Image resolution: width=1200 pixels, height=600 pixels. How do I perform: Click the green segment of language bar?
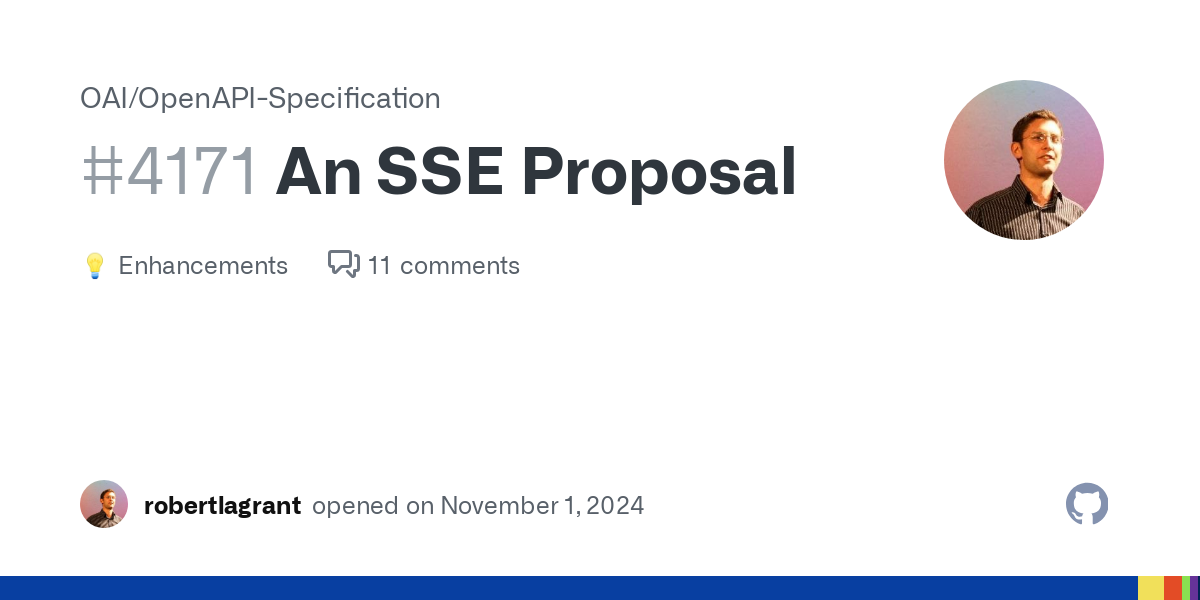[x=1186, y=588]
